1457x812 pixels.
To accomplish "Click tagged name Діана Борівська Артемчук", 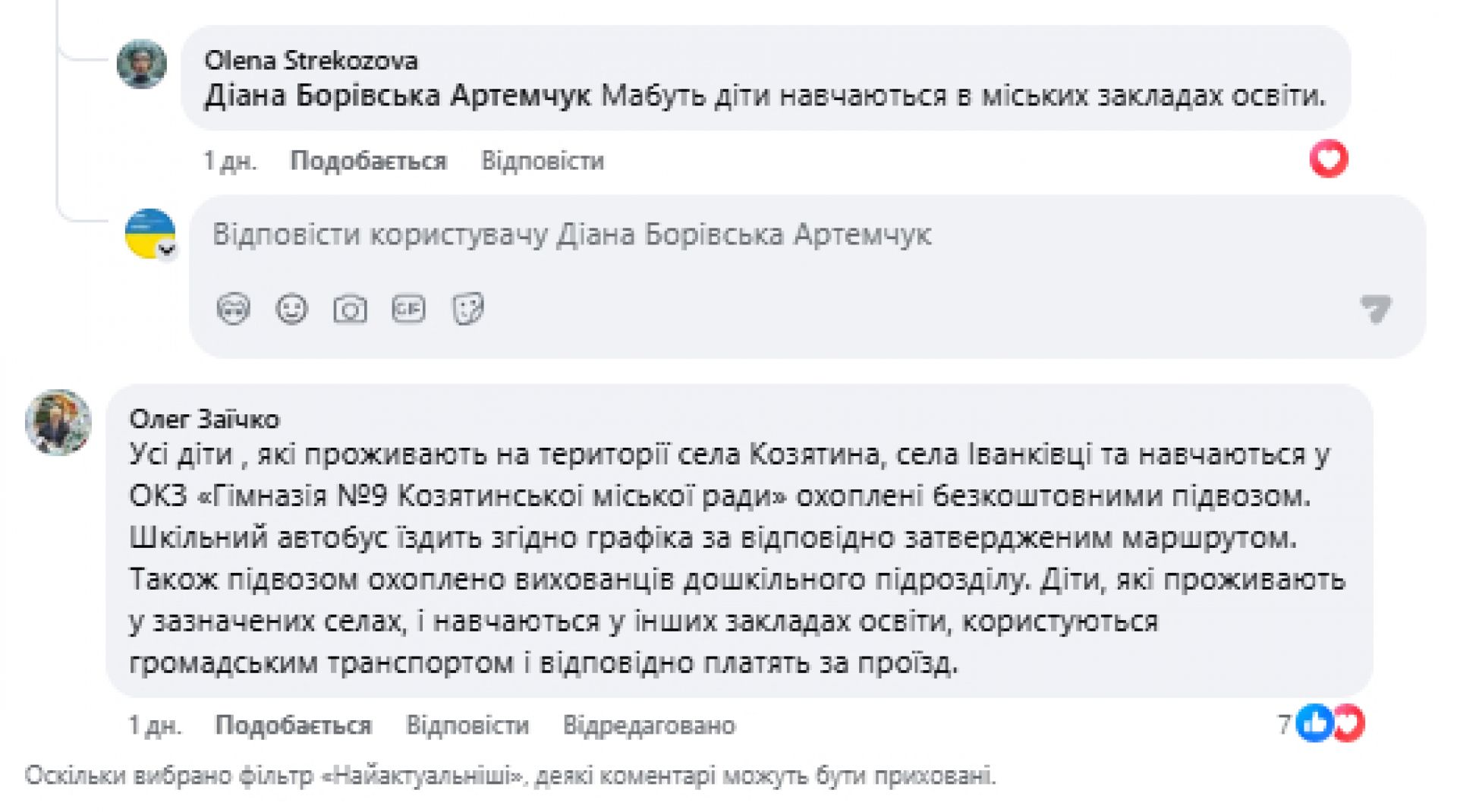I will pyautogui.click(x=397, y=96).
